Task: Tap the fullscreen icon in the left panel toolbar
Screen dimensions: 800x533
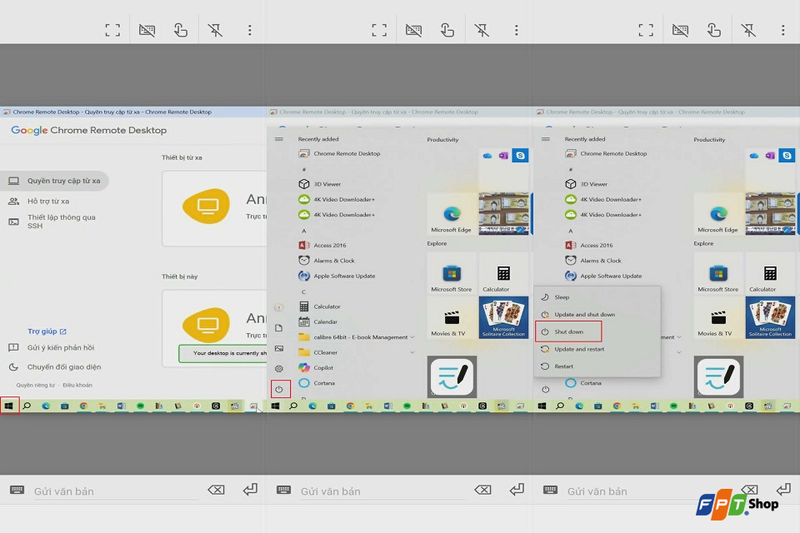Action: click(113, 30)
